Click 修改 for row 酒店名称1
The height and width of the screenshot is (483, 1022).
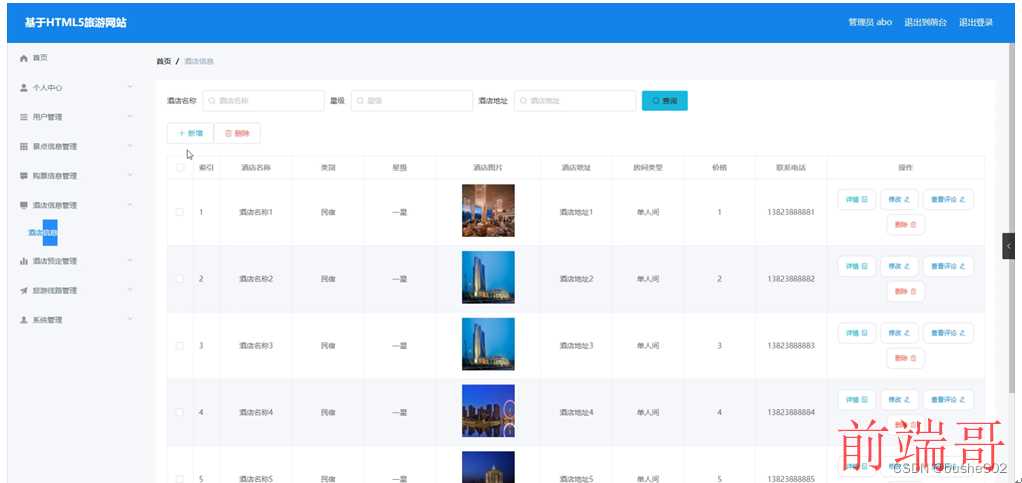899,199
